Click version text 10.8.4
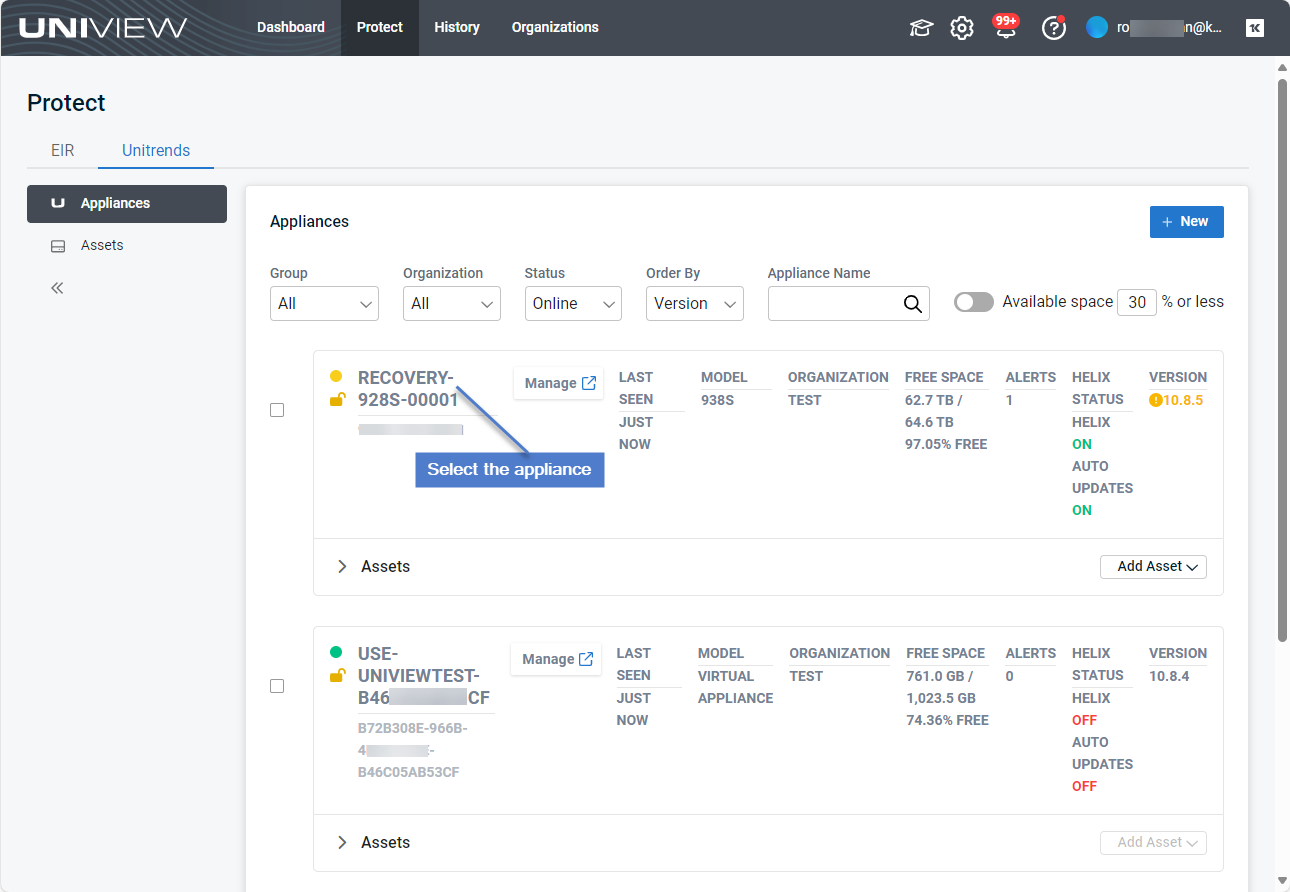 [x=1169, y=676]
